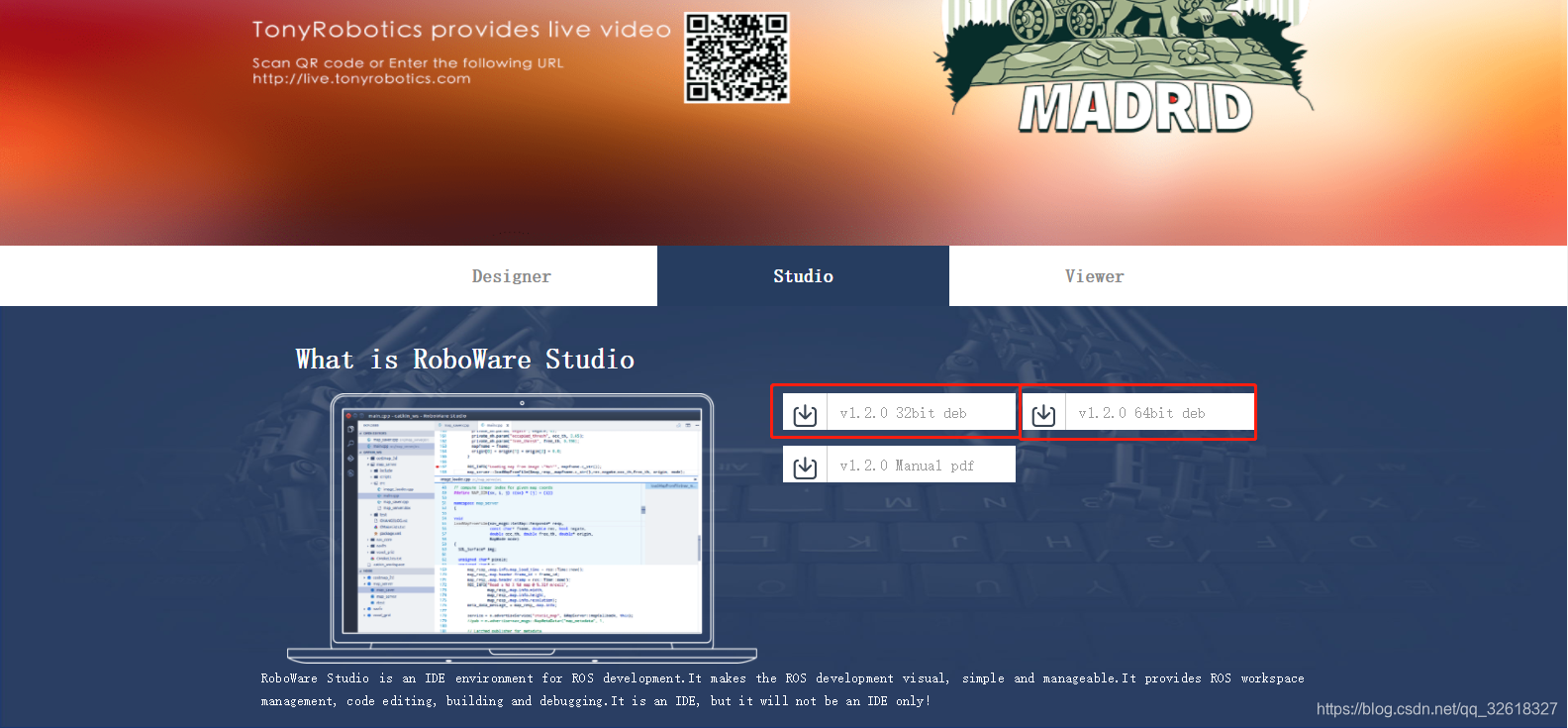Click the RoboWare Studio description paragraph
Viewport: 1568px width, 728px height.
(783, 689)
